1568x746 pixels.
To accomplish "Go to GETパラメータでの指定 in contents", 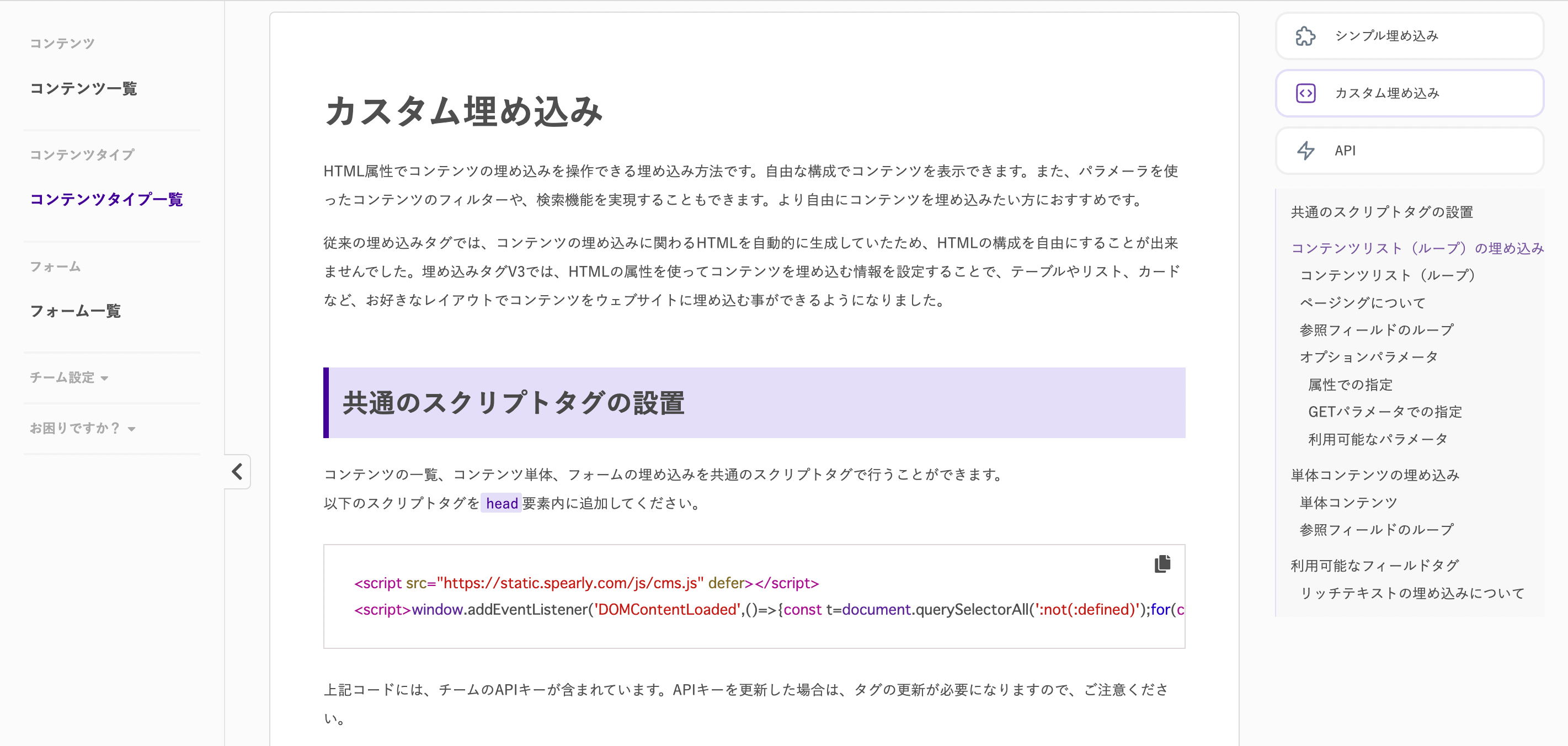I will (x=1385, y=412).
